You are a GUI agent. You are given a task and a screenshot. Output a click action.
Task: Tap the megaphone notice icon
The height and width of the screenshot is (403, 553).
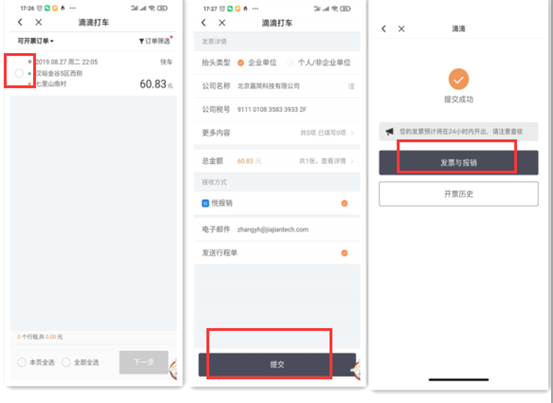click(389, 132)
